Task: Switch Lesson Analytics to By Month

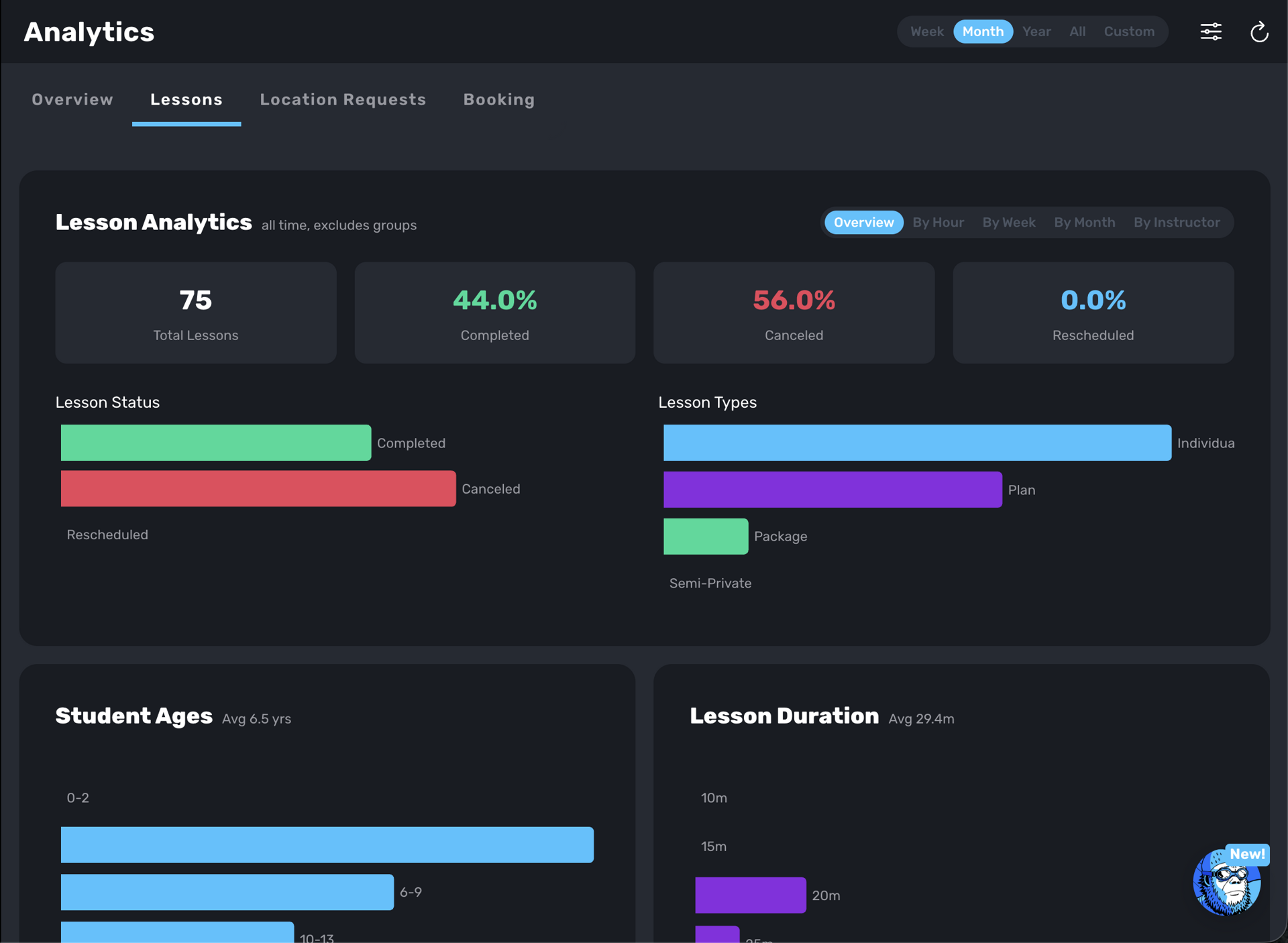Action: tap(1084, 222)
